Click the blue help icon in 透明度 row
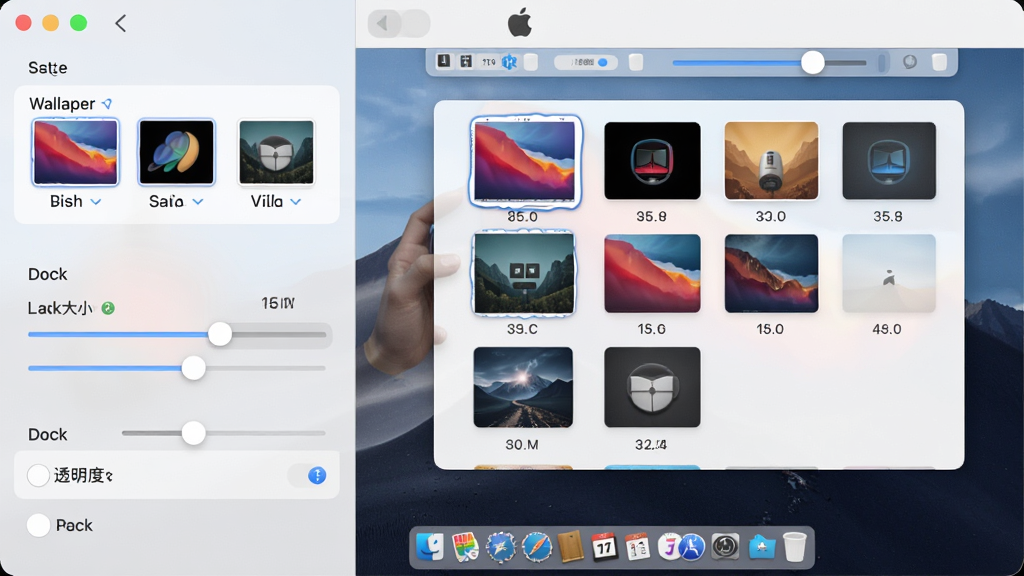This screenshot has width=1024, height=576. tap(317, 475)
